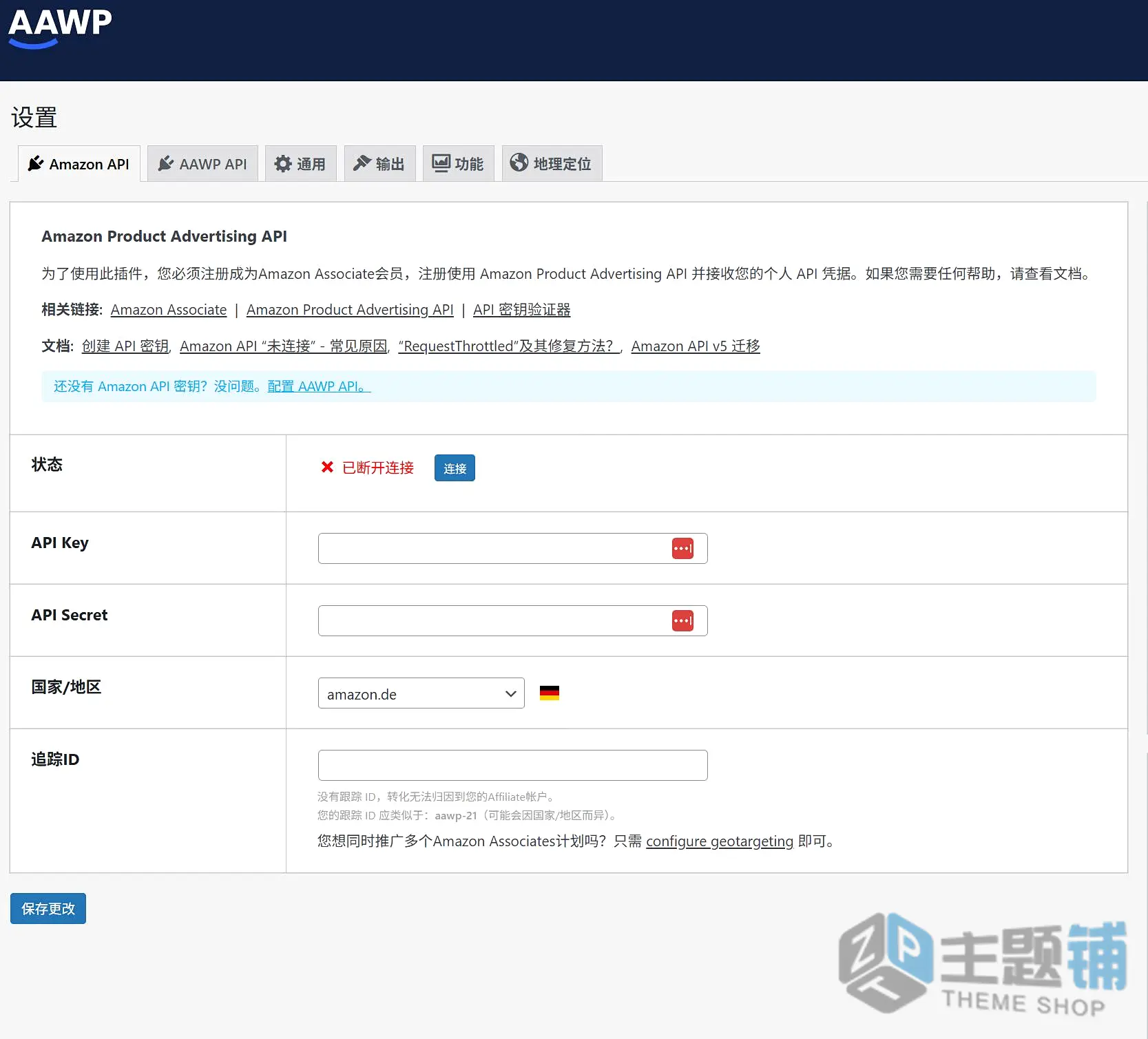Click the 国家/地区 row label
Screen dimensions: 1148x1039
[66, 687]
